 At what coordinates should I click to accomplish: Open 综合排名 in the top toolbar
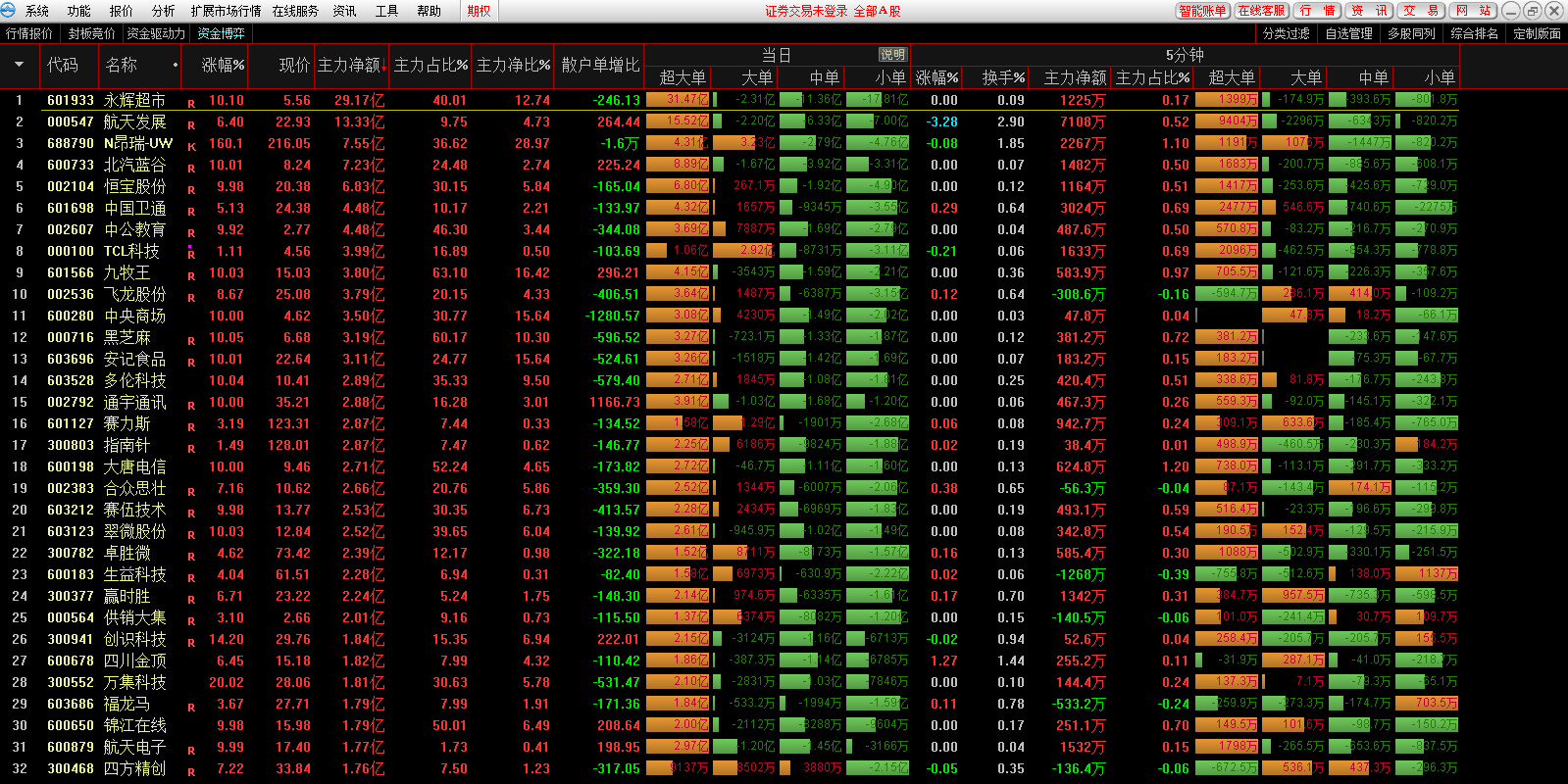1474,33
